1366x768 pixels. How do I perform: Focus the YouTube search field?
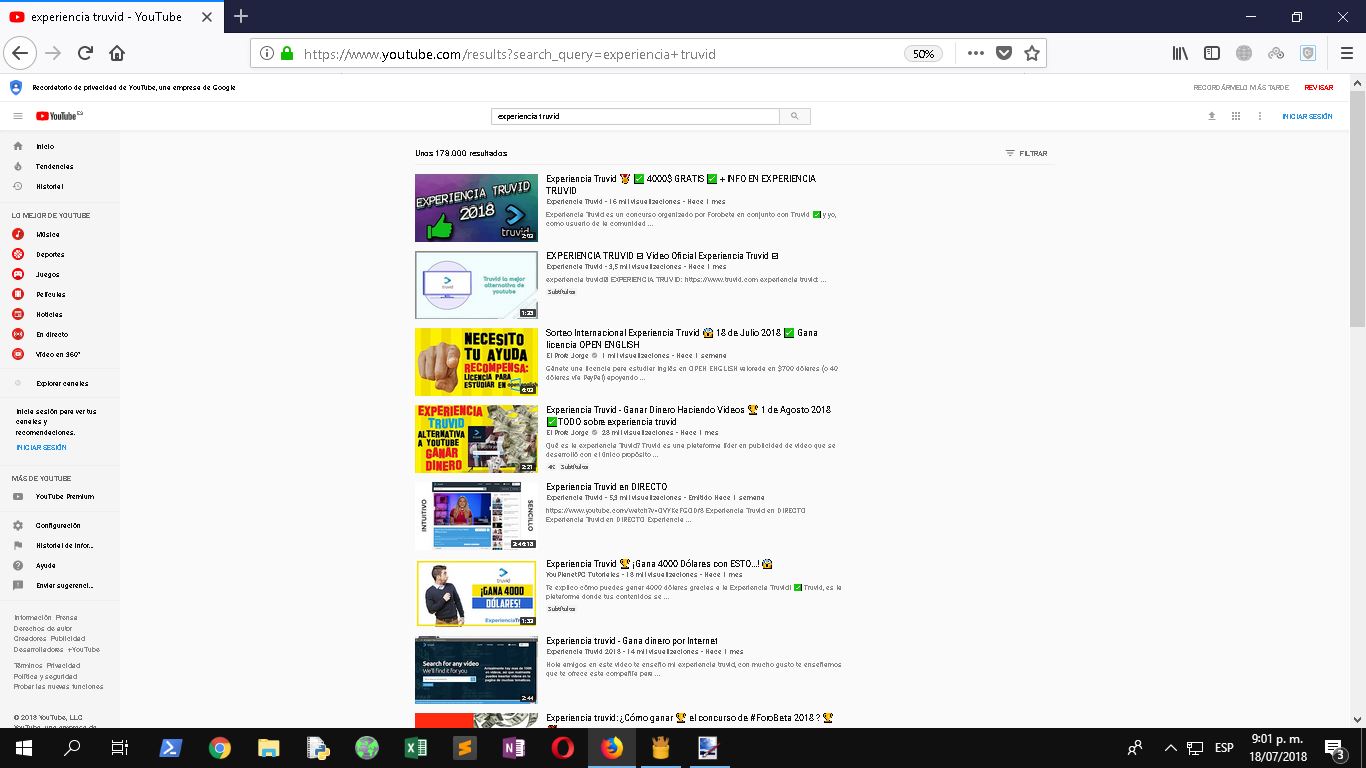point(635,116)
